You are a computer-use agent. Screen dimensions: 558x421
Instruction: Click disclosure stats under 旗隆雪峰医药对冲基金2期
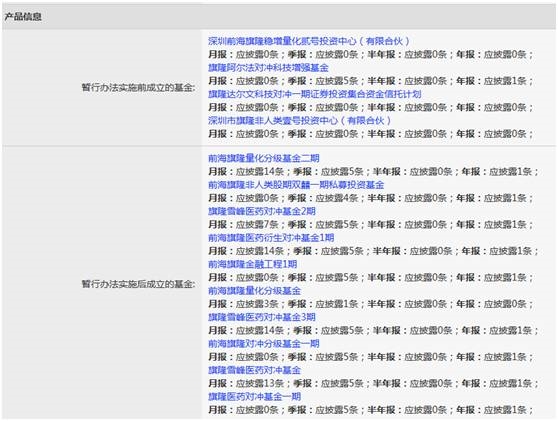tap(371, 225)
